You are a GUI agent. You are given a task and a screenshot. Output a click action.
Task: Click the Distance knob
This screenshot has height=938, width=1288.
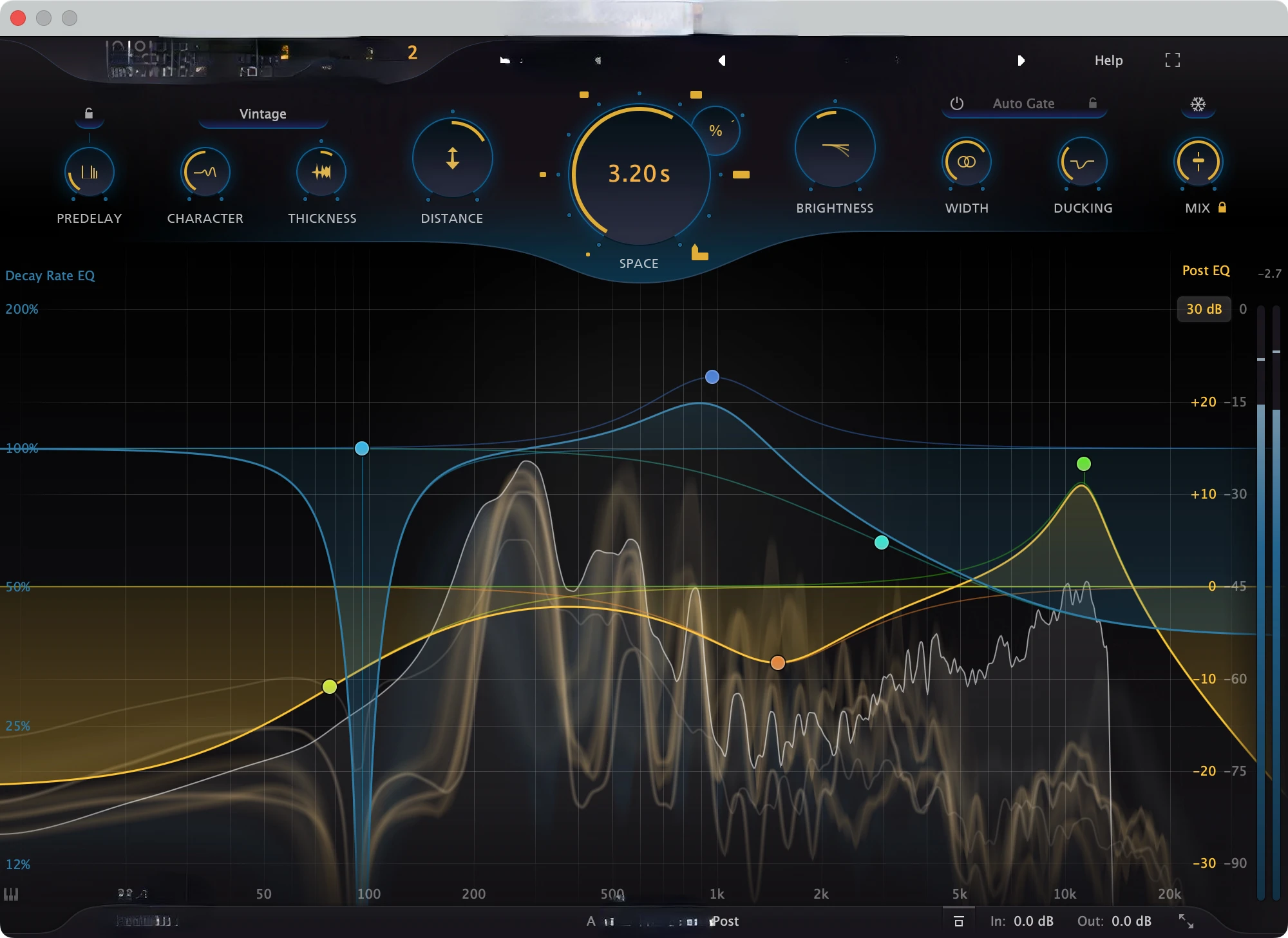pyautogui.click(x=452, y=158)
